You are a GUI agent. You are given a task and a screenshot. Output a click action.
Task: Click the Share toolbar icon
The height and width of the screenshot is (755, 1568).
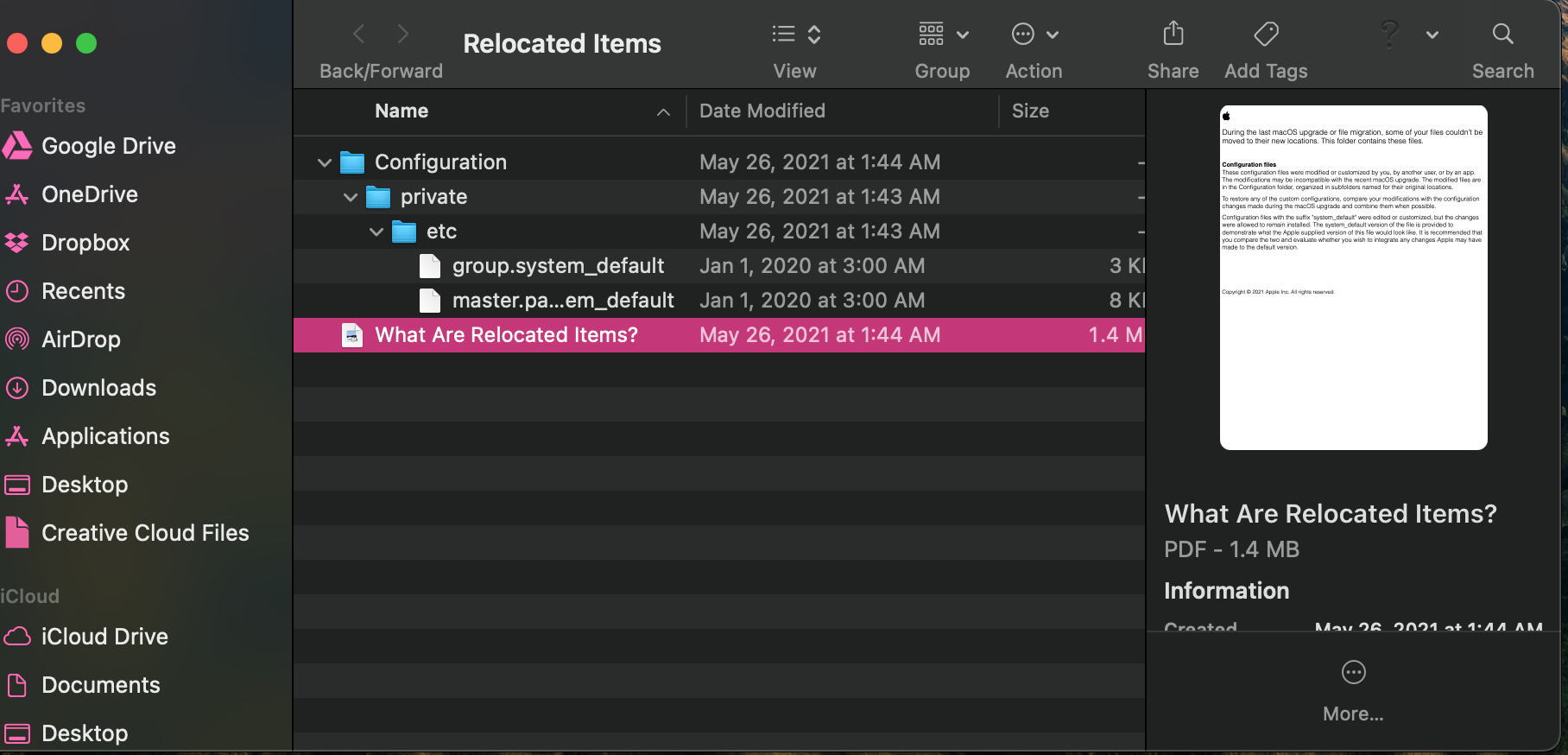coord(1173,35)
